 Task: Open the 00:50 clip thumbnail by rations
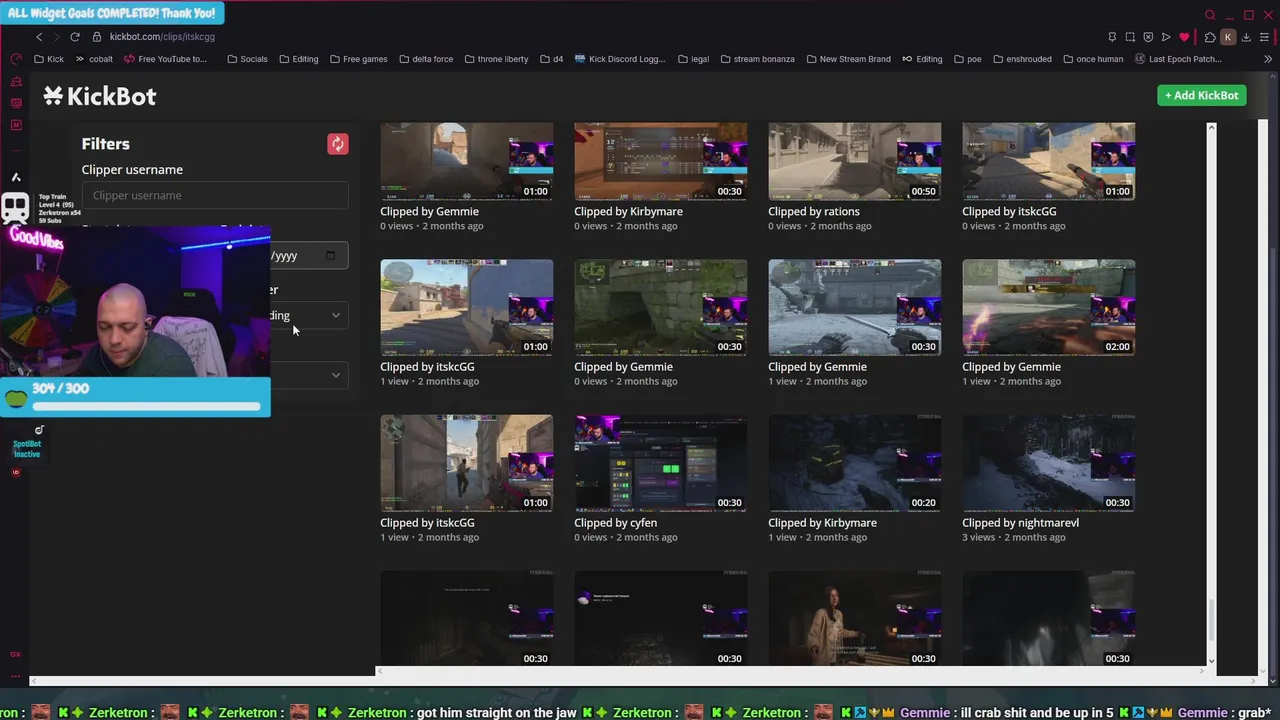(854, 161)
